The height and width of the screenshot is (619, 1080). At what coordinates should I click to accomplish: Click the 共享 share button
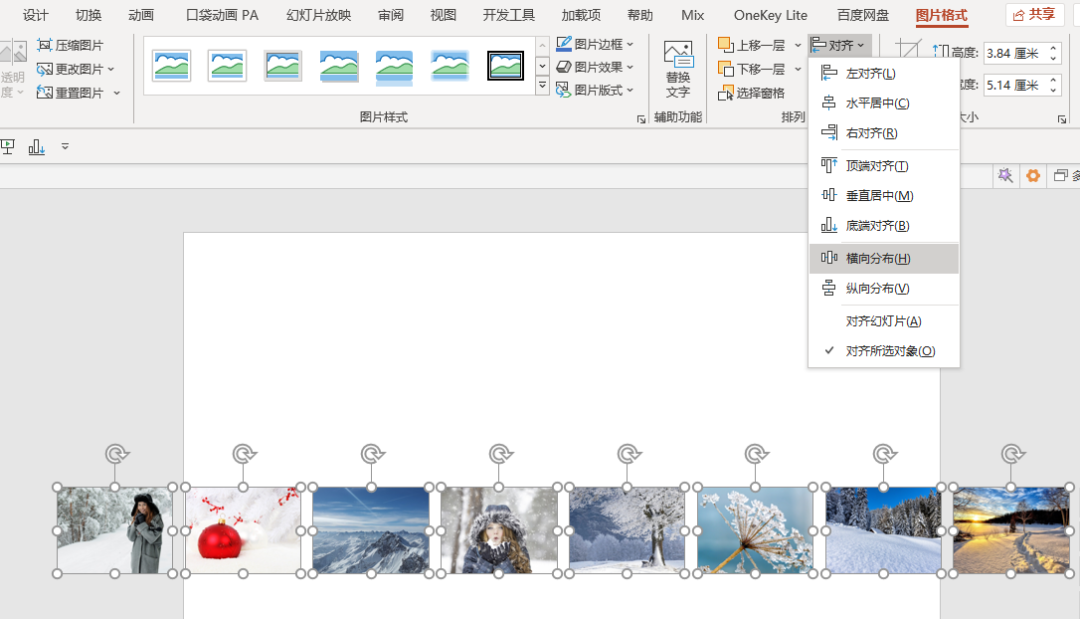[x=1035, y=14]
